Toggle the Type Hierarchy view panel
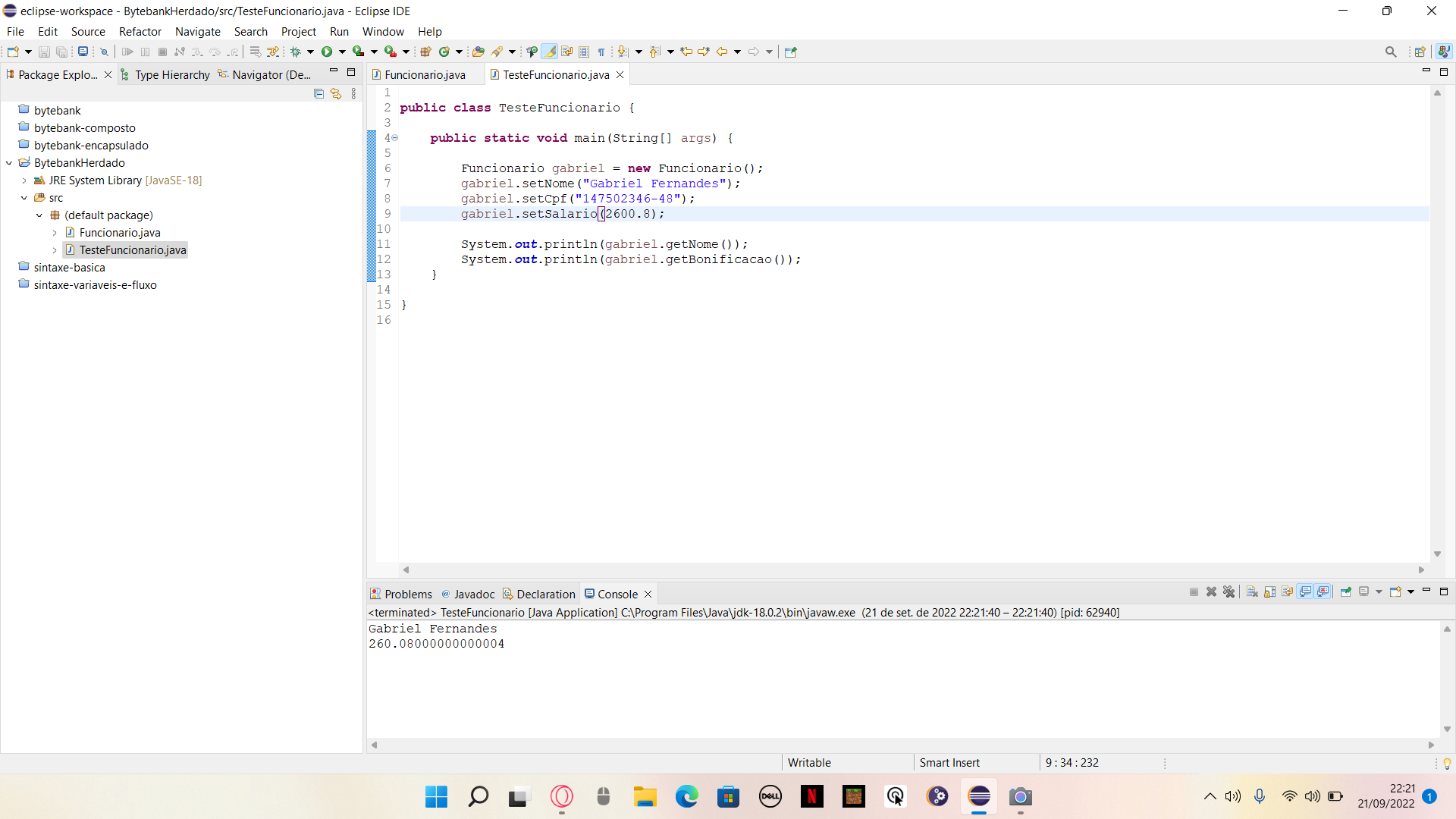Screen dimensions: 1456x819 point(173,74)
